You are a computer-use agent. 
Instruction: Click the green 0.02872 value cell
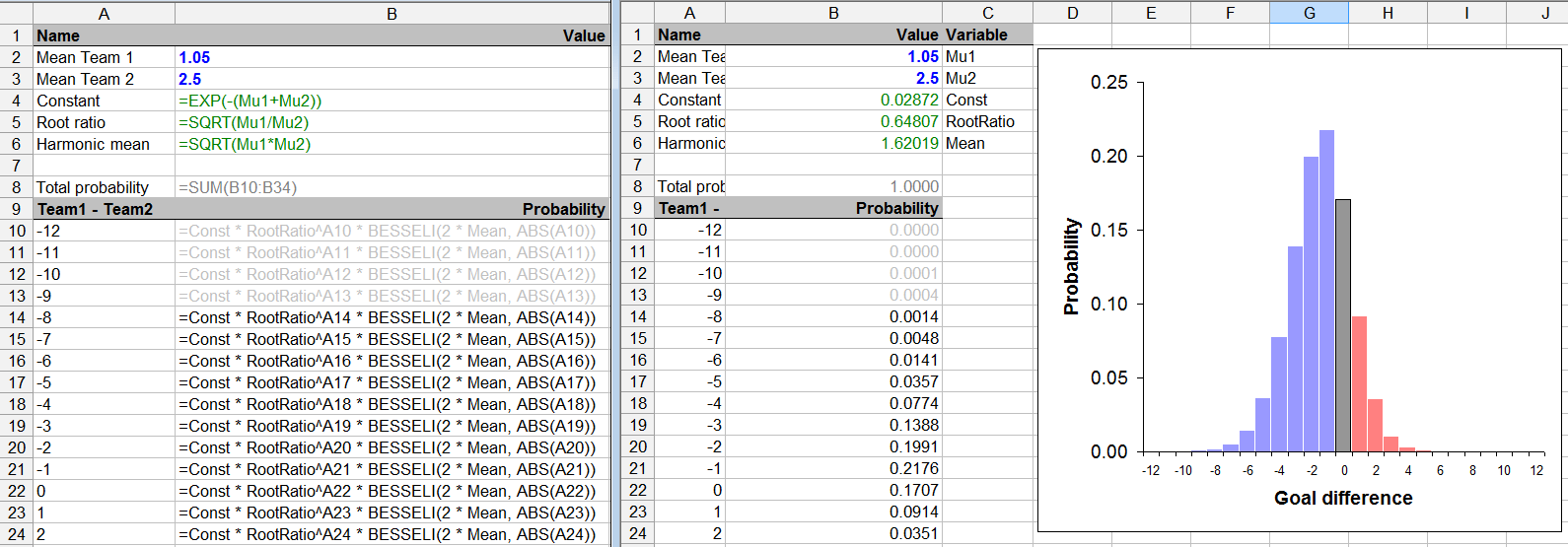coord(833,100)
